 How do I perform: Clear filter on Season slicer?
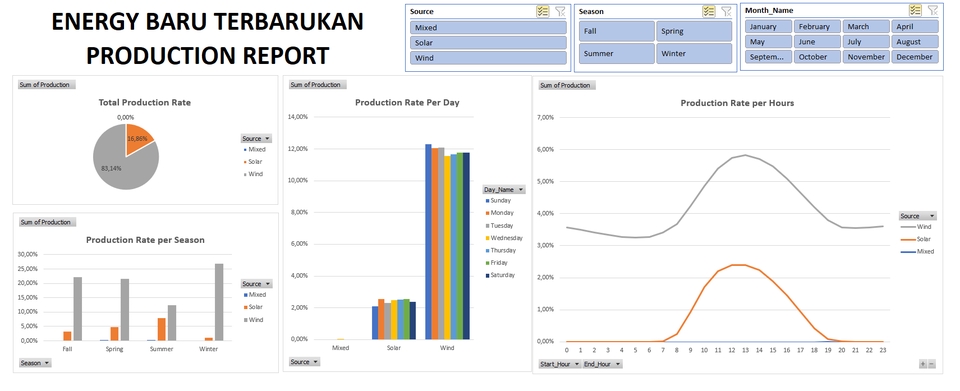point(726,11)
